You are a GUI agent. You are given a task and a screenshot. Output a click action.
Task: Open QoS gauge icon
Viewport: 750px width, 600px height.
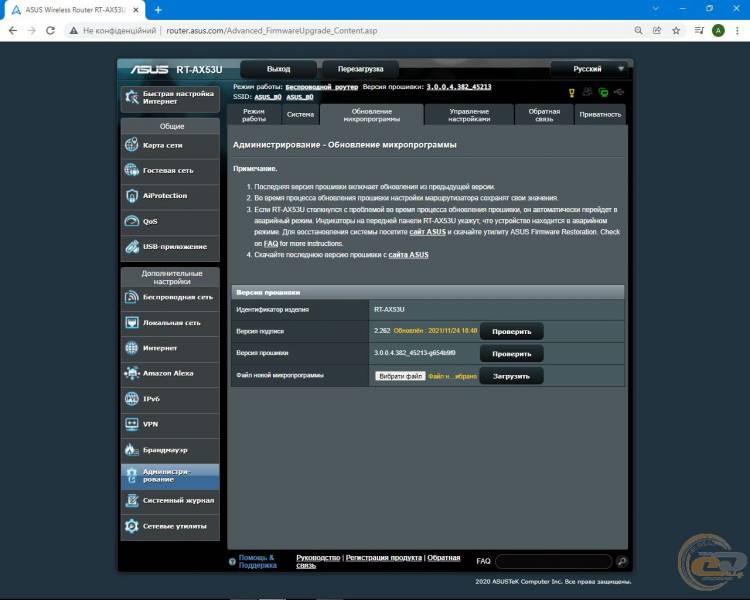(x=132, y=221)
